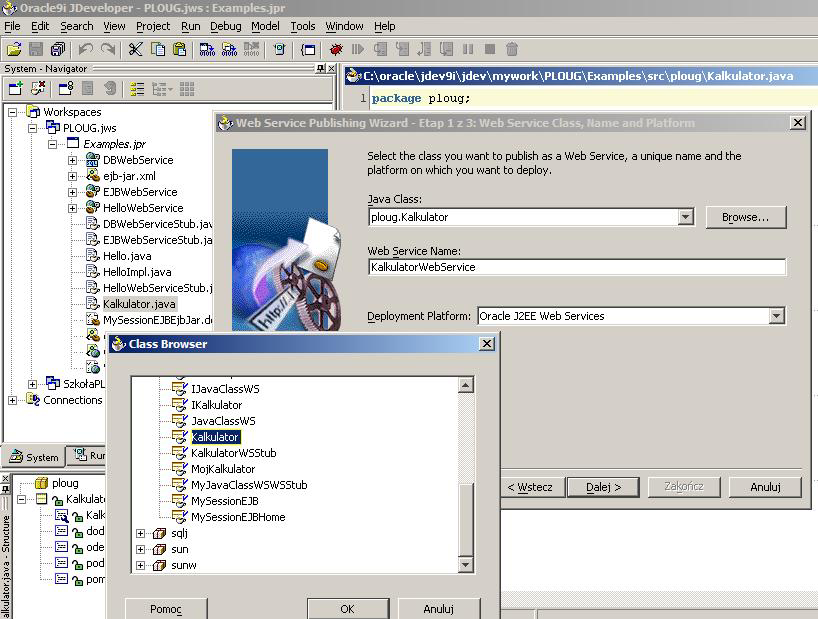Expand the HelloWebService node

click(x=73, y=208)
